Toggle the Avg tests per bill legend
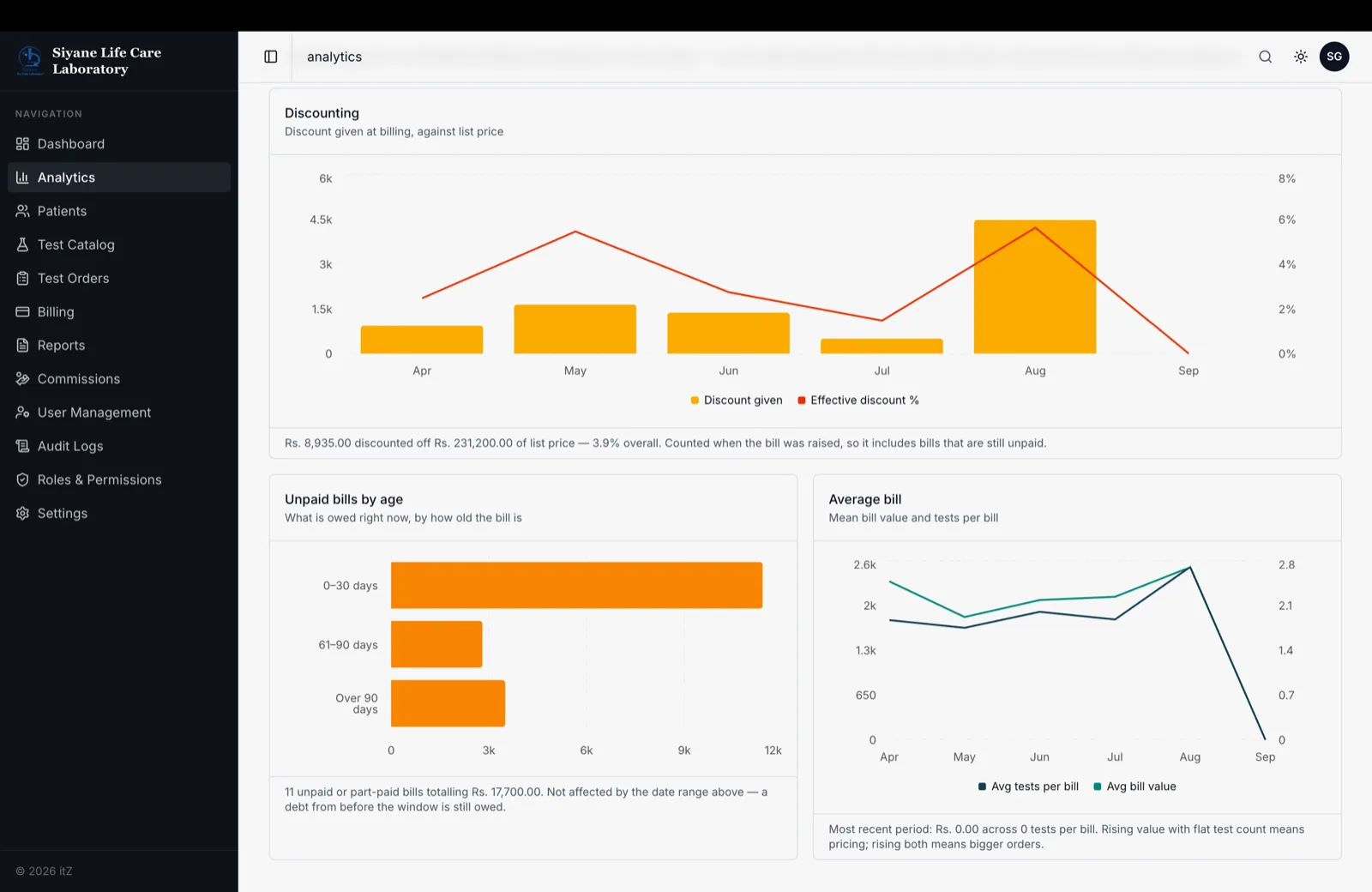 point(1029,787)
